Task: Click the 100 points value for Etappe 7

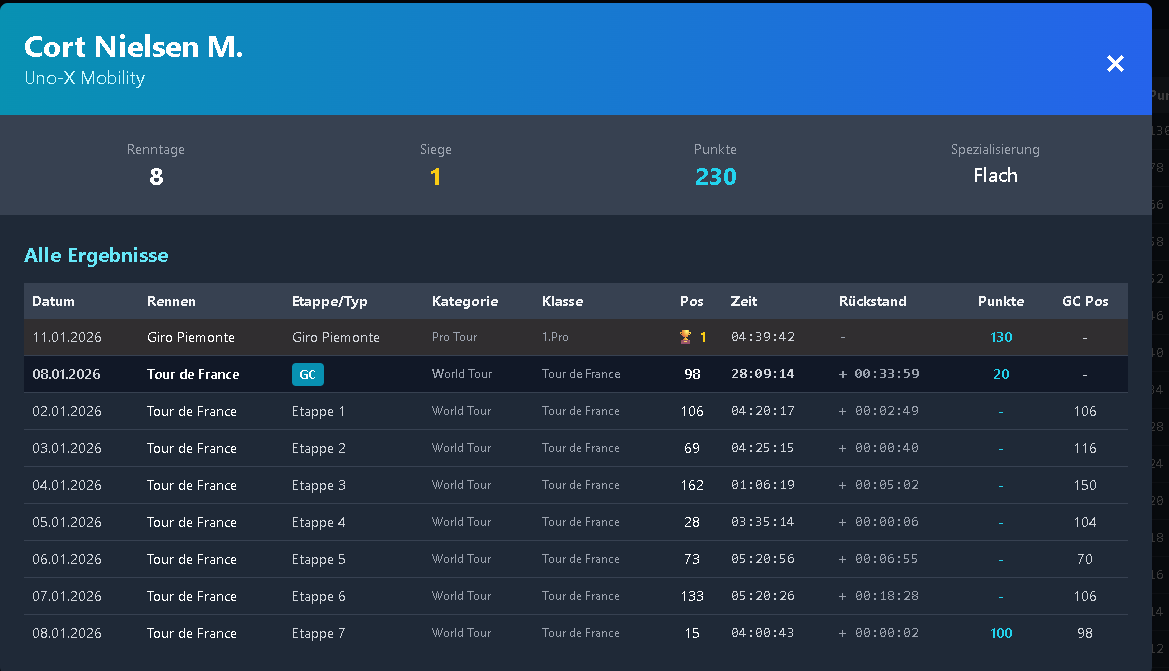Action: click(x=1001, y=633)
